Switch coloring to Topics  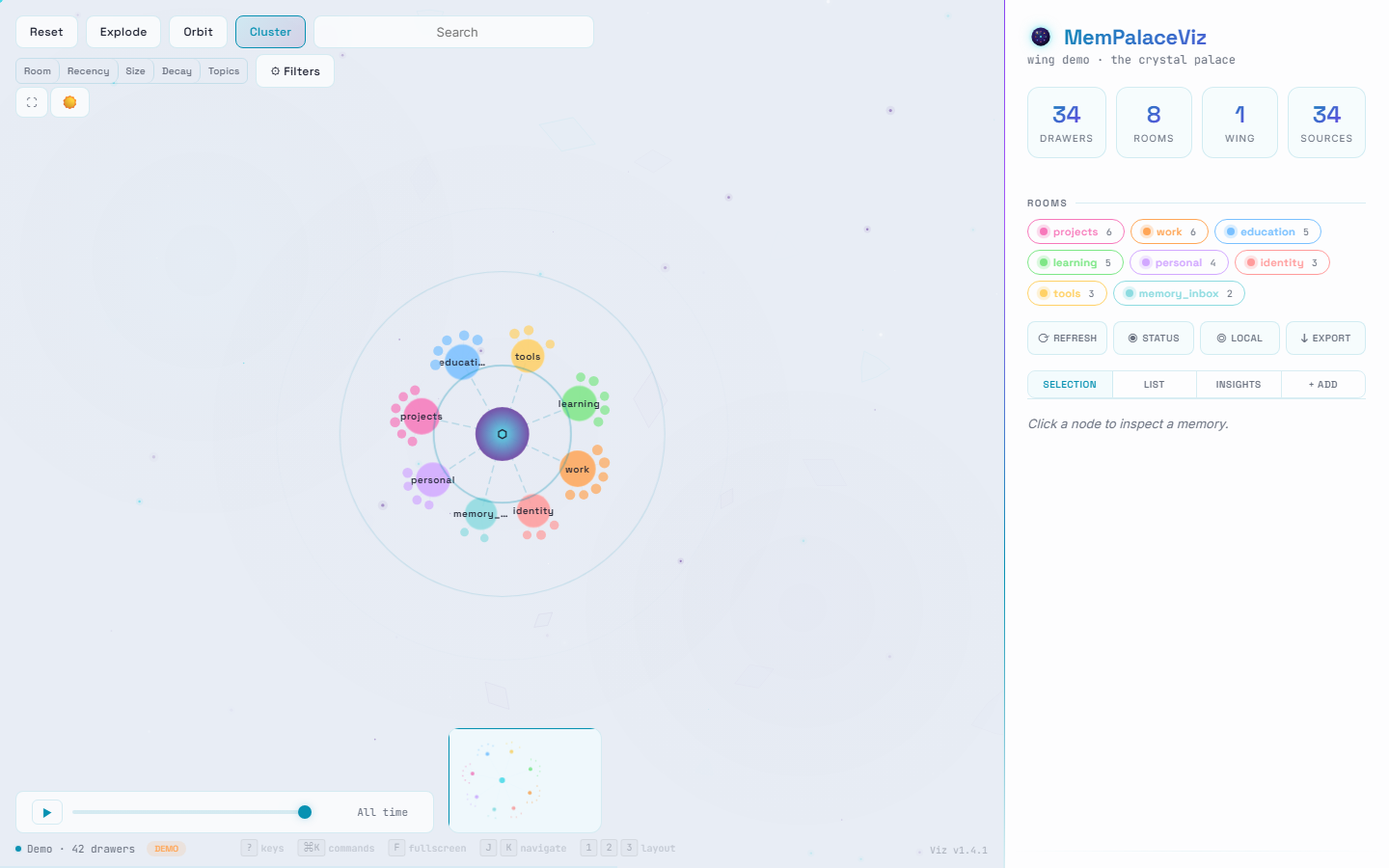[x=224, y=71]
